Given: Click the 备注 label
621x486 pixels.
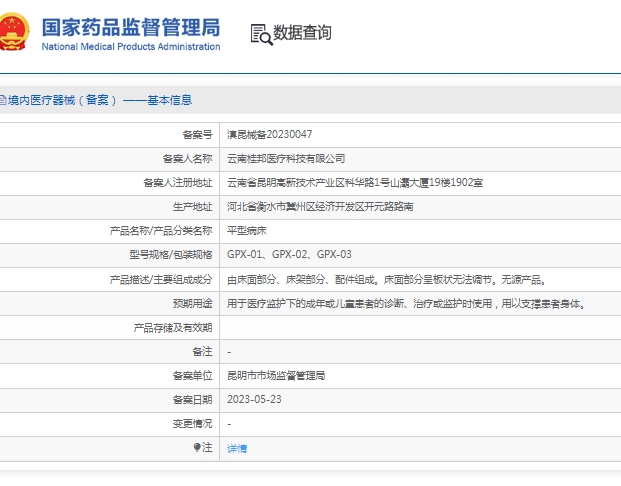Looking at the screenshot, I should pos(202,351).
